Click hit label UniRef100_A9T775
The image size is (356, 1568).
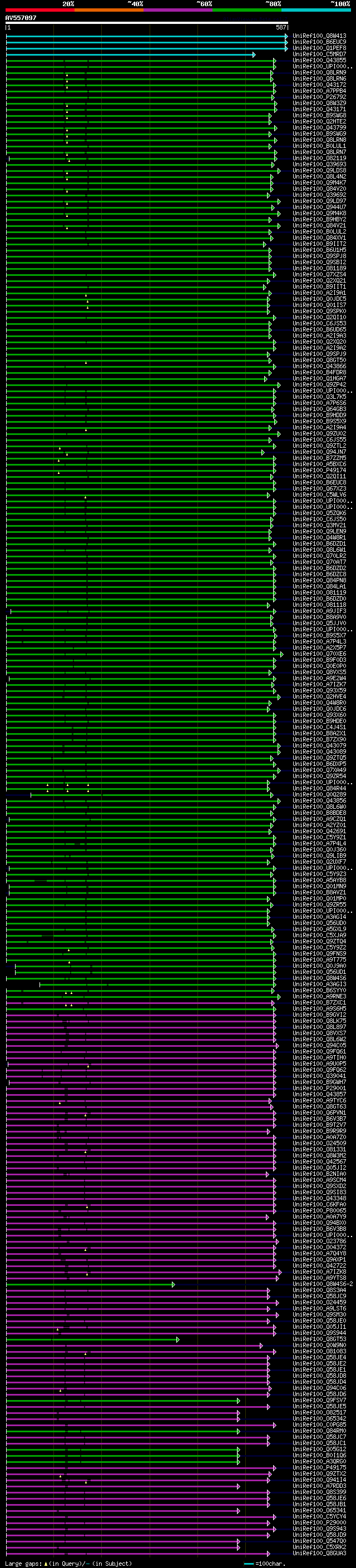(319, 959)
